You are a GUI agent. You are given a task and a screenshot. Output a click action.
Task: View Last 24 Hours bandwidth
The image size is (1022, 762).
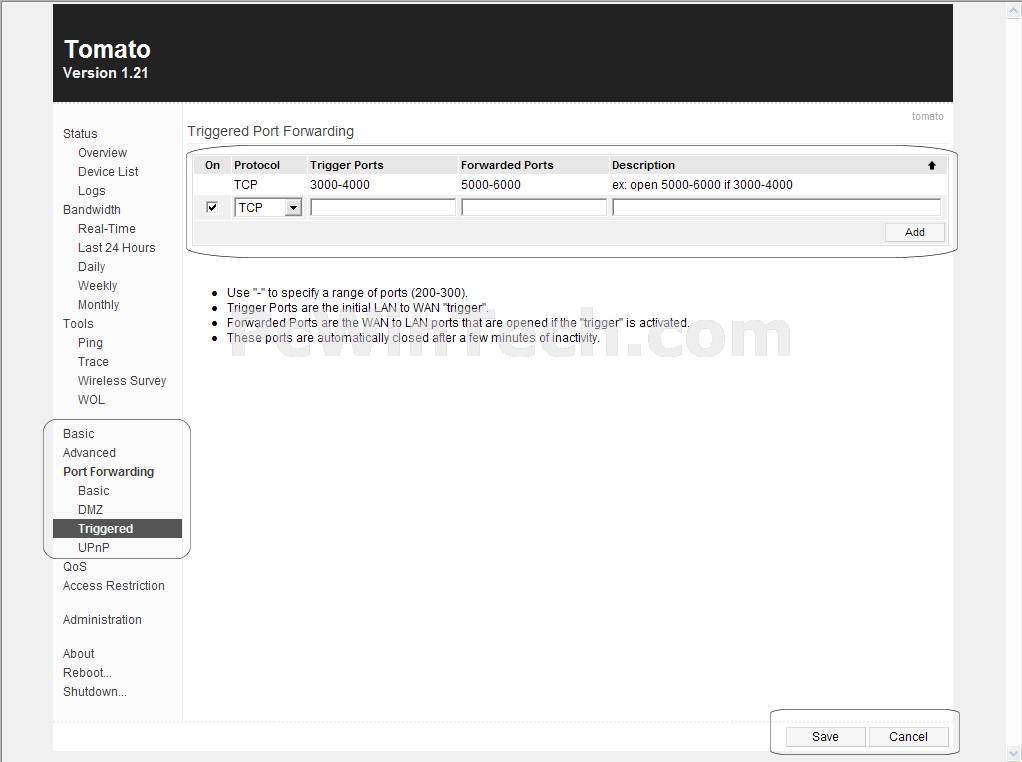(117, 248)
